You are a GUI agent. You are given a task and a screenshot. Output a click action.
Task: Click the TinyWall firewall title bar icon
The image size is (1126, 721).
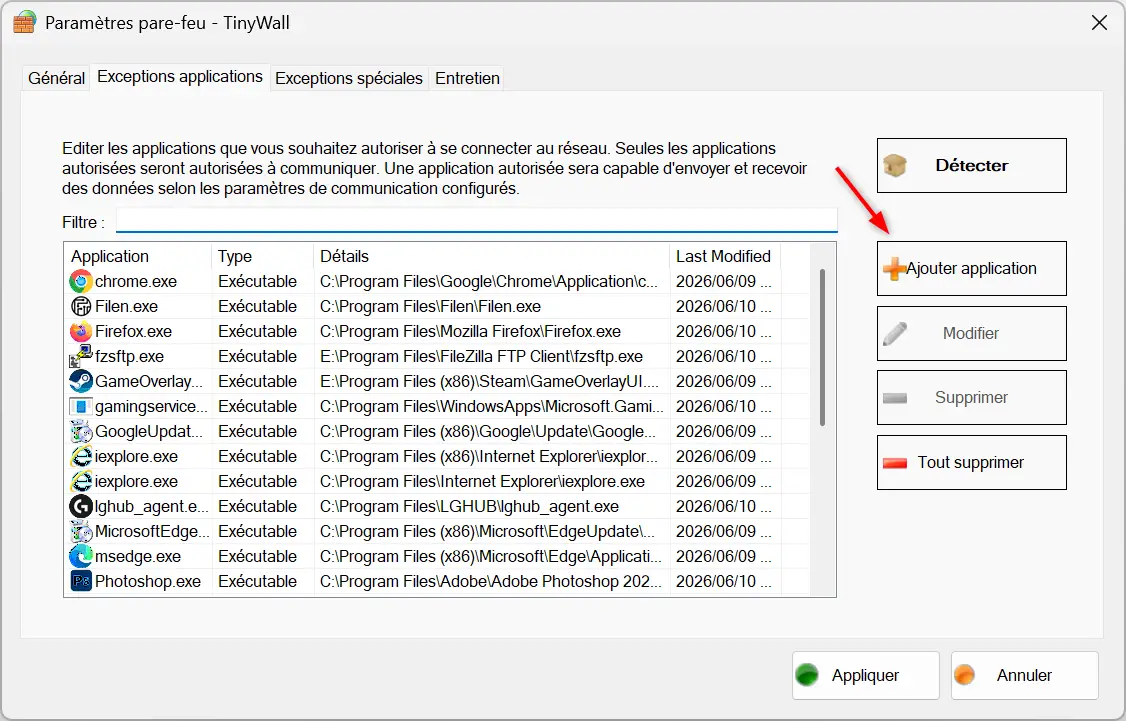(24, 22)
